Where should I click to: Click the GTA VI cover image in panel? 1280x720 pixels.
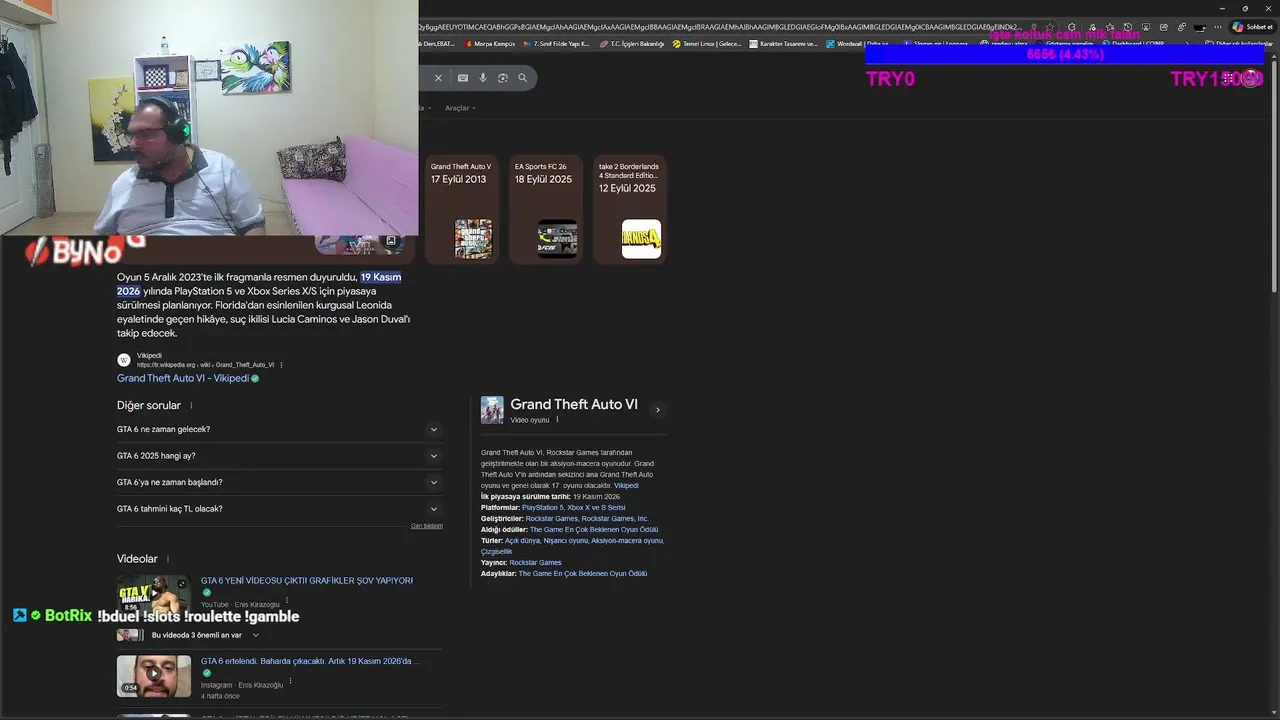tap(492, 410)
